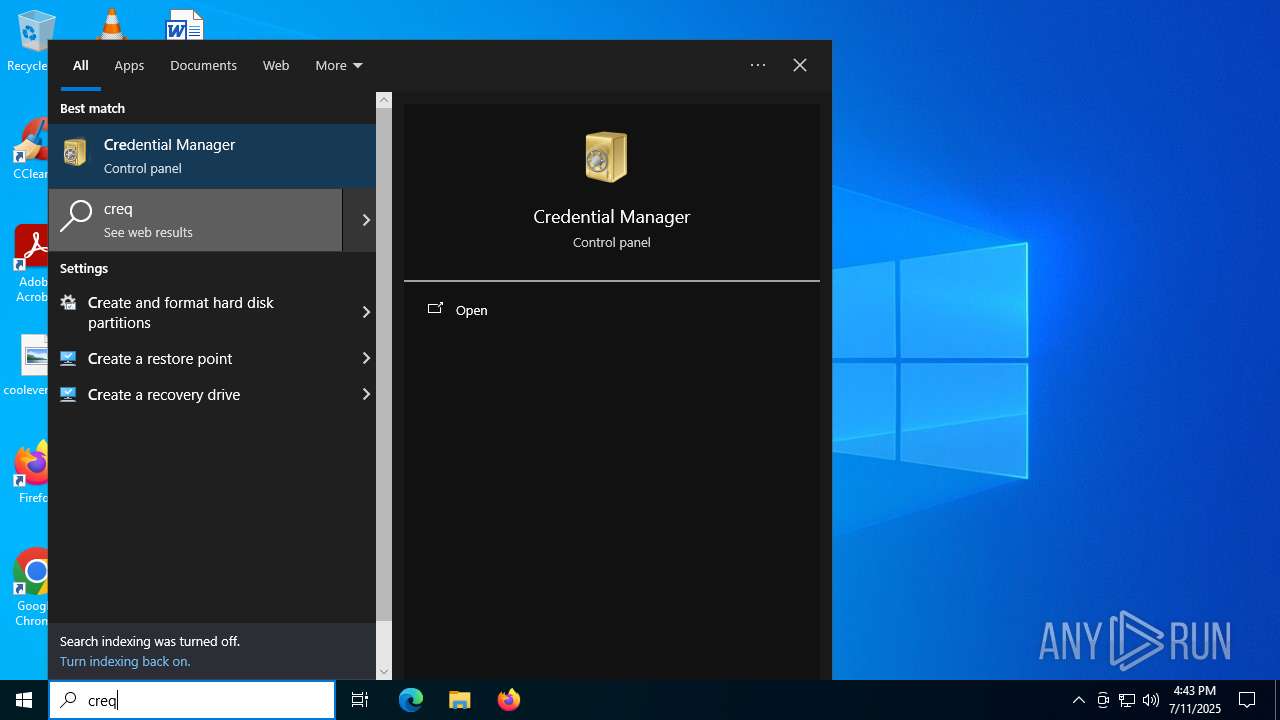
Task: Open File Explorer from the taskbar
Action: pyautogui.click(x=459, y=700)
